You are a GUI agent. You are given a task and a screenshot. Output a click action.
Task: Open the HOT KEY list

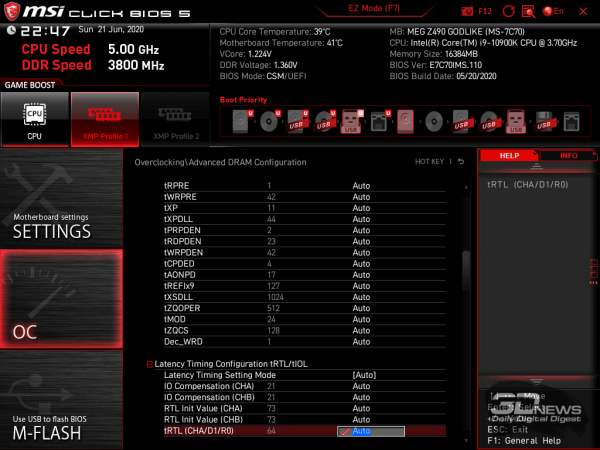click(x=431, y=161)
